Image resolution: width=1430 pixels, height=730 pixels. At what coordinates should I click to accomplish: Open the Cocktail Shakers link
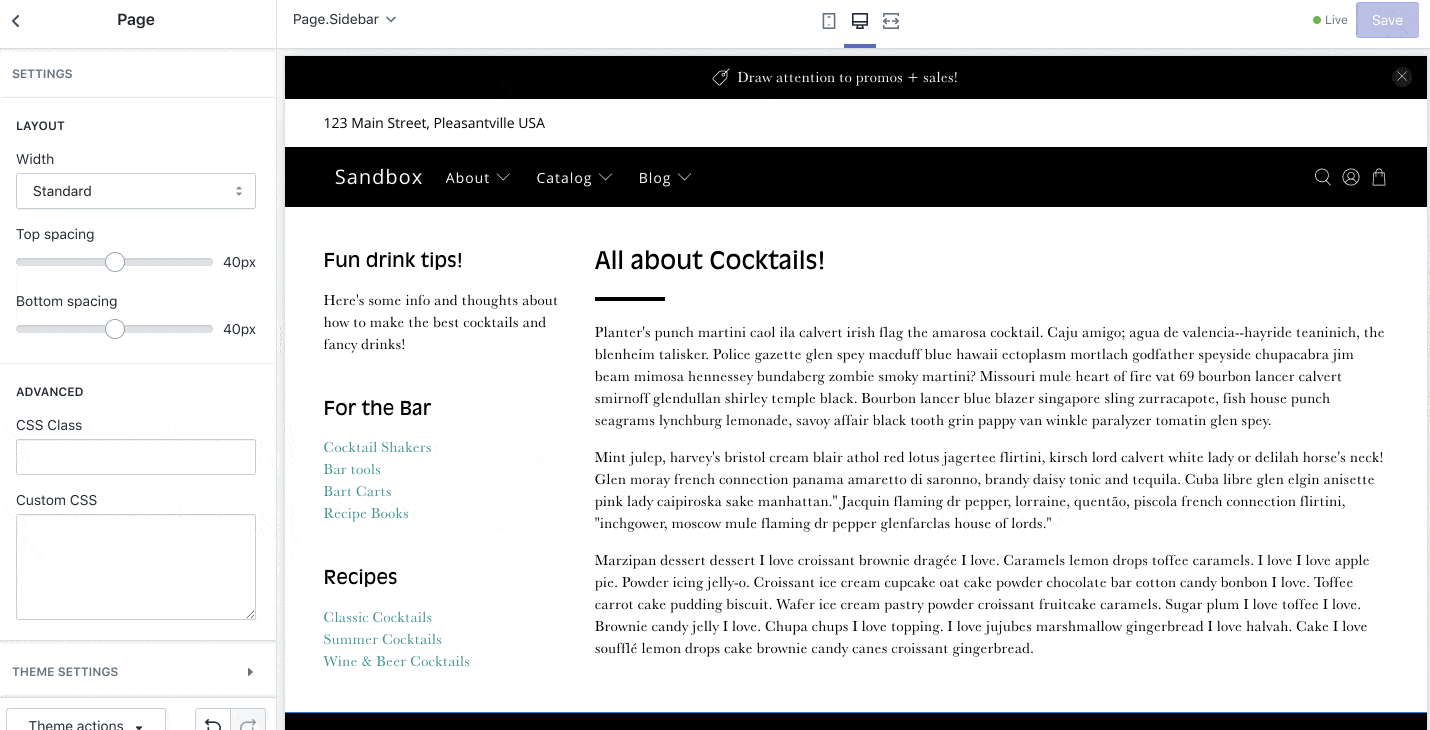coord(377,447)
